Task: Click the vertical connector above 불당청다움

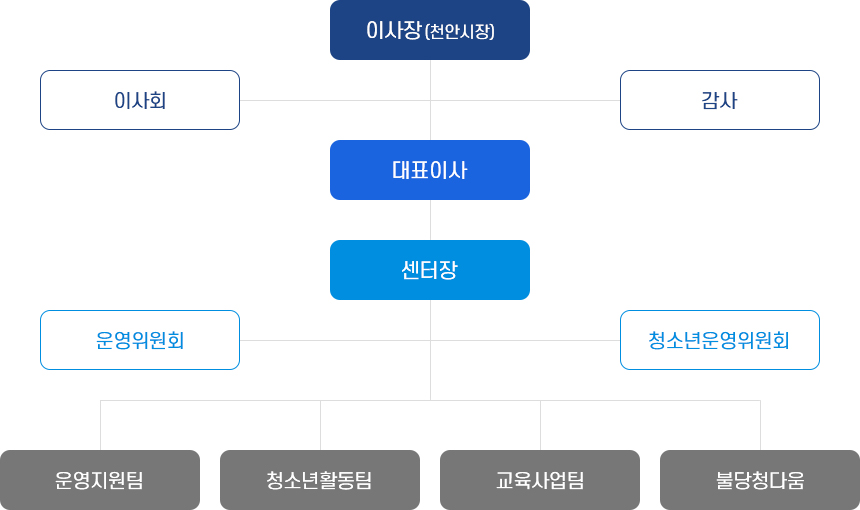Action: pos(760,426)
